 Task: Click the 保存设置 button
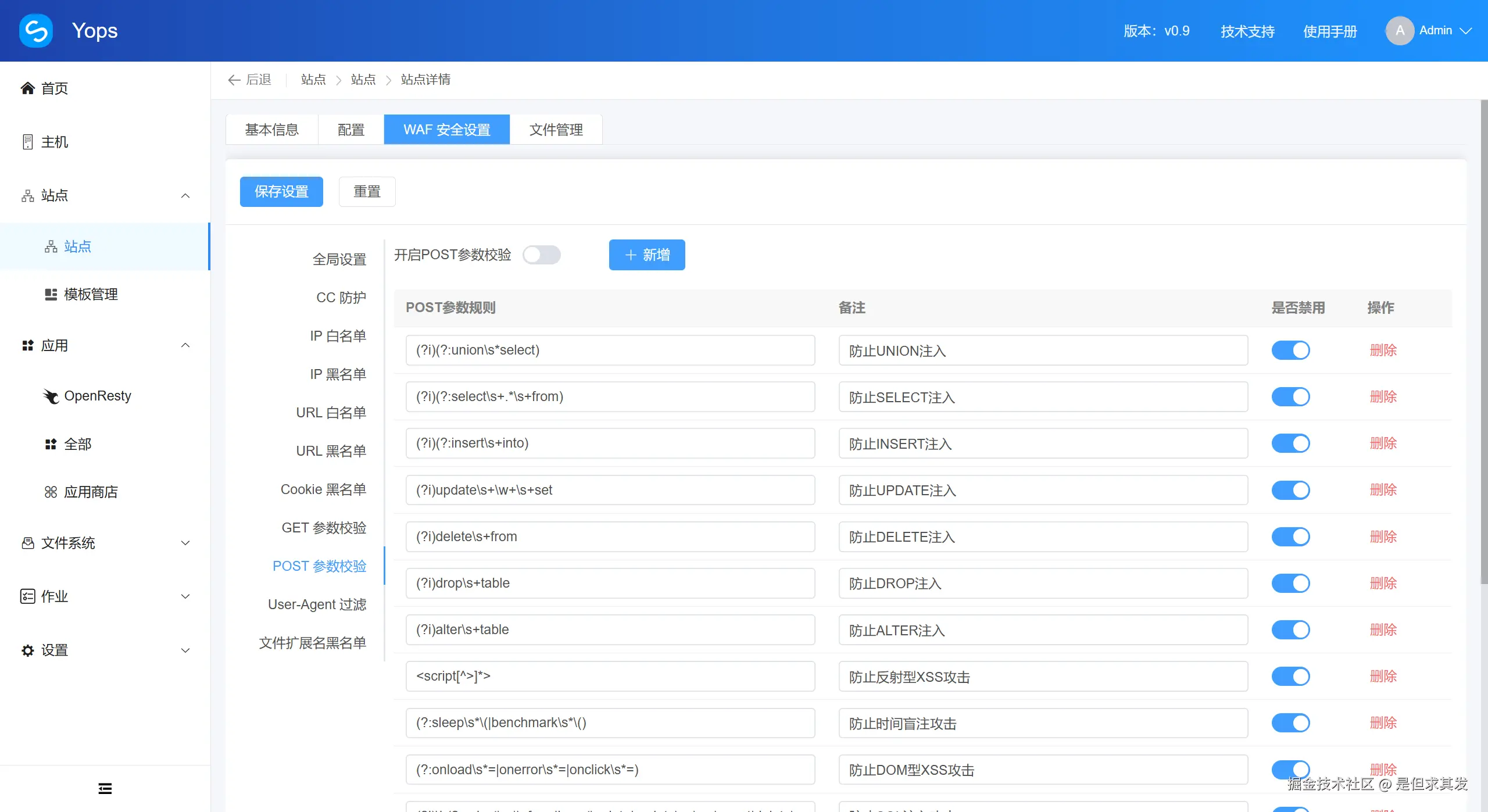281,192
